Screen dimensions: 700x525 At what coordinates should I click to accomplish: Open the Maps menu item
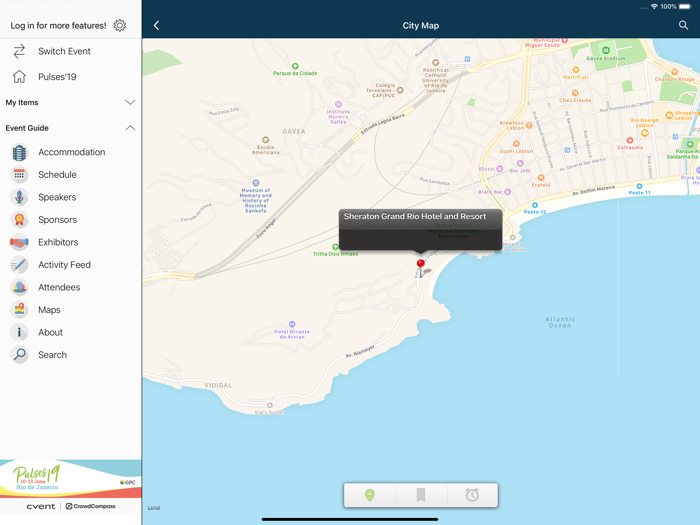[49, 310]
